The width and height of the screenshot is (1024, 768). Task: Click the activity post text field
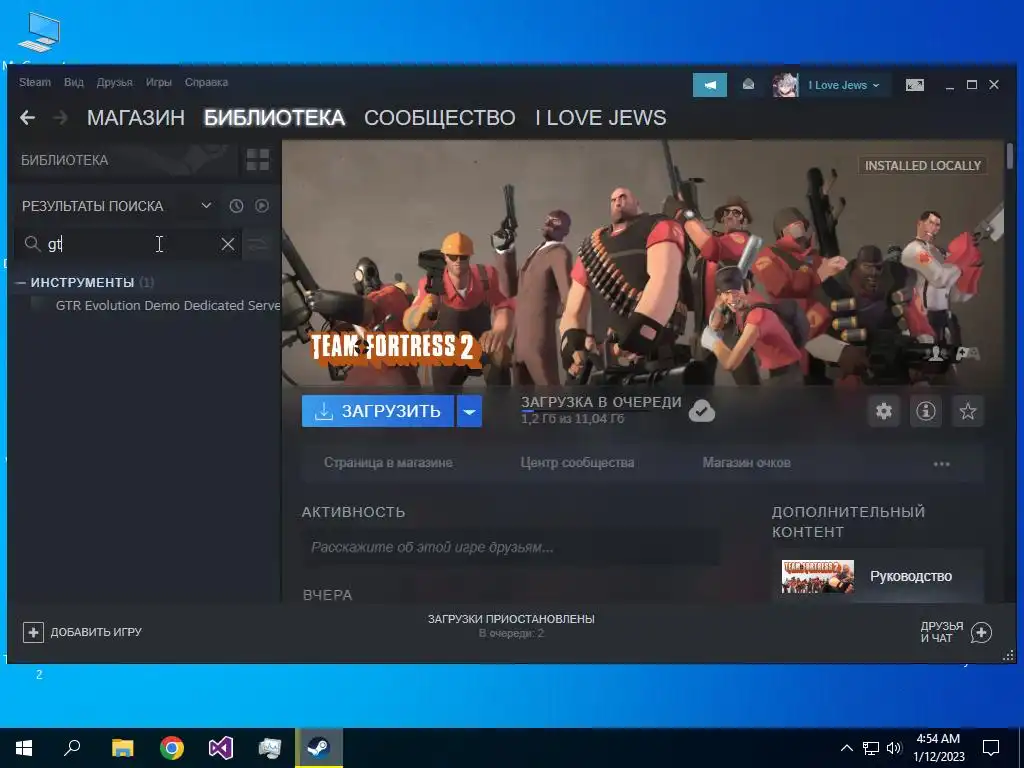click(511, 547)
